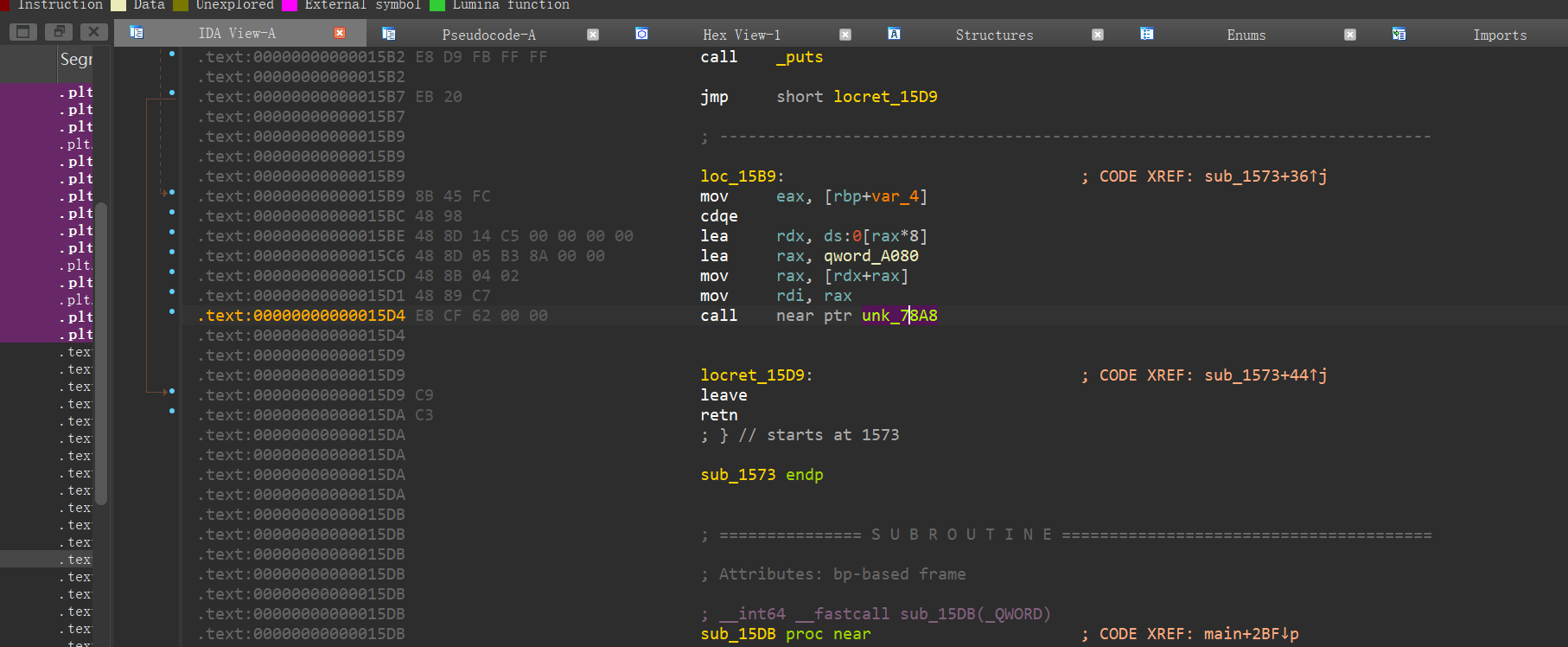Click the External symbol magenta swatch
The image size is (1568, 647).
(x=290, y=5)
